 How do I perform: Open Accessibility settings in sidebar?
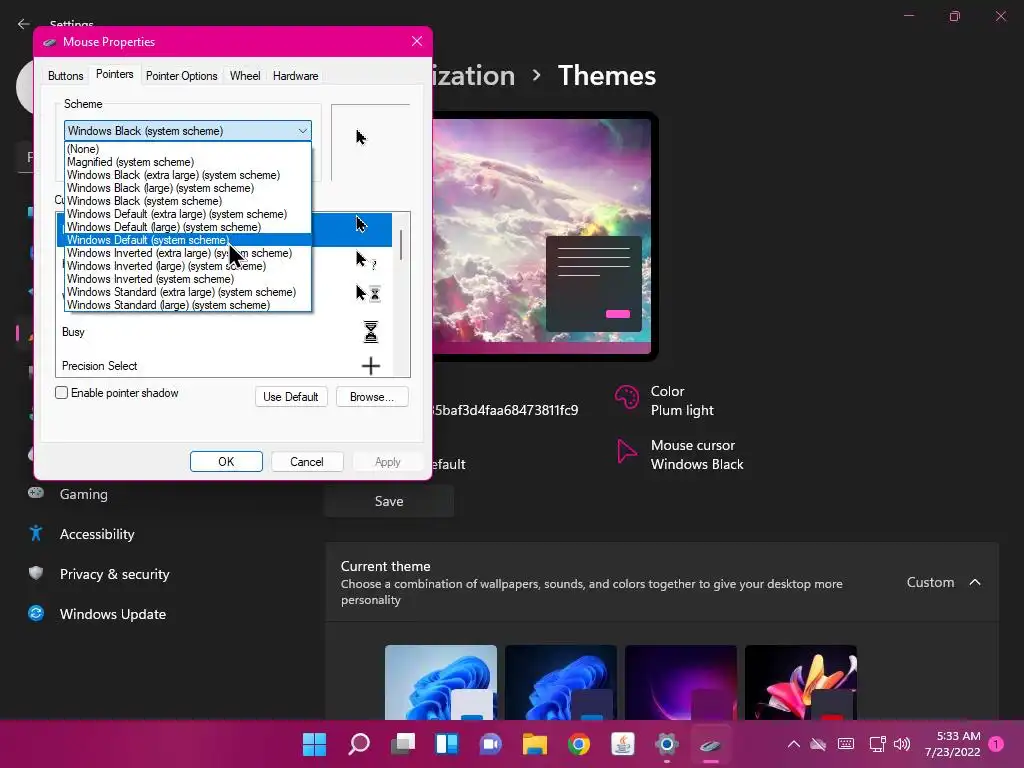click(97, 534)
